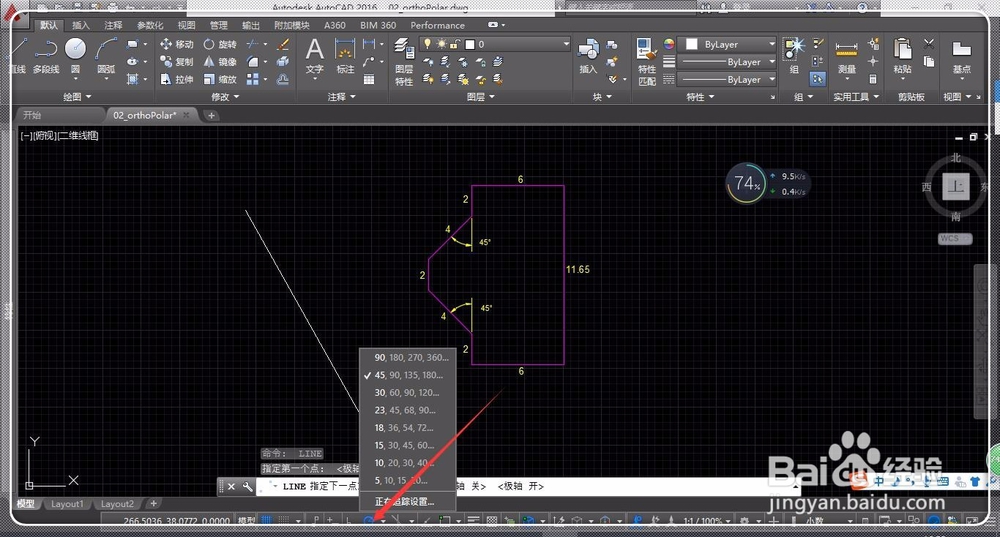Click the white layer color swatch
This screenshot has width=1000, height=537.
click(469, 44)
